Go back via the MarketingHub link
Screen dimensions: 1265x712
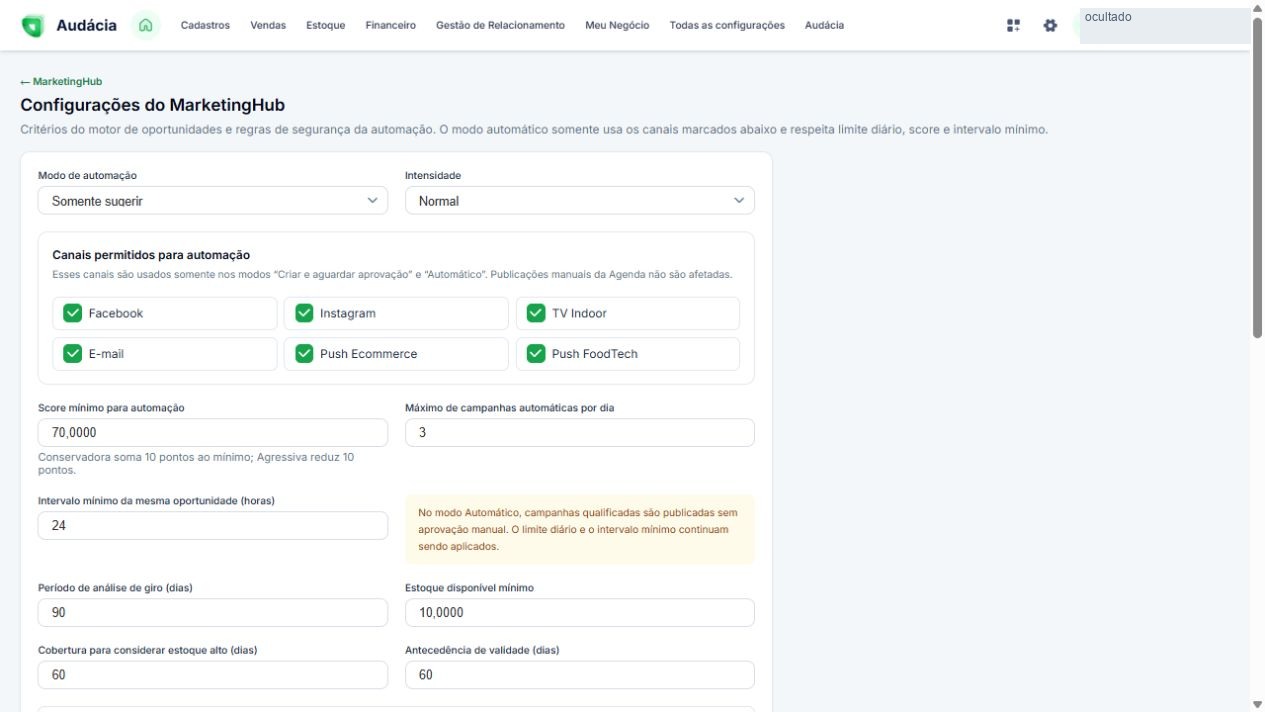61,81
